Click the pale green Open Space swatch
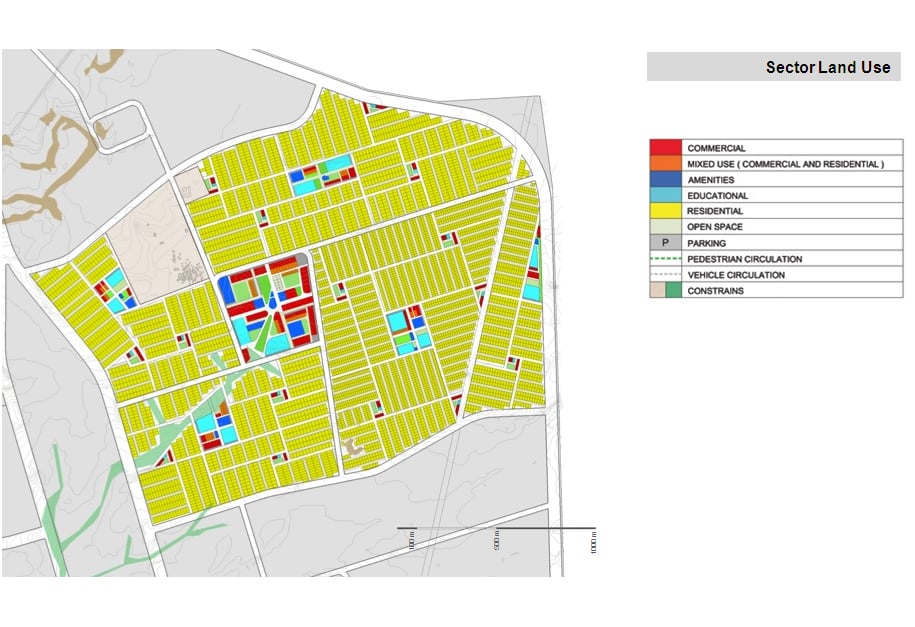The image size is (915, 627). click(665, 227)
